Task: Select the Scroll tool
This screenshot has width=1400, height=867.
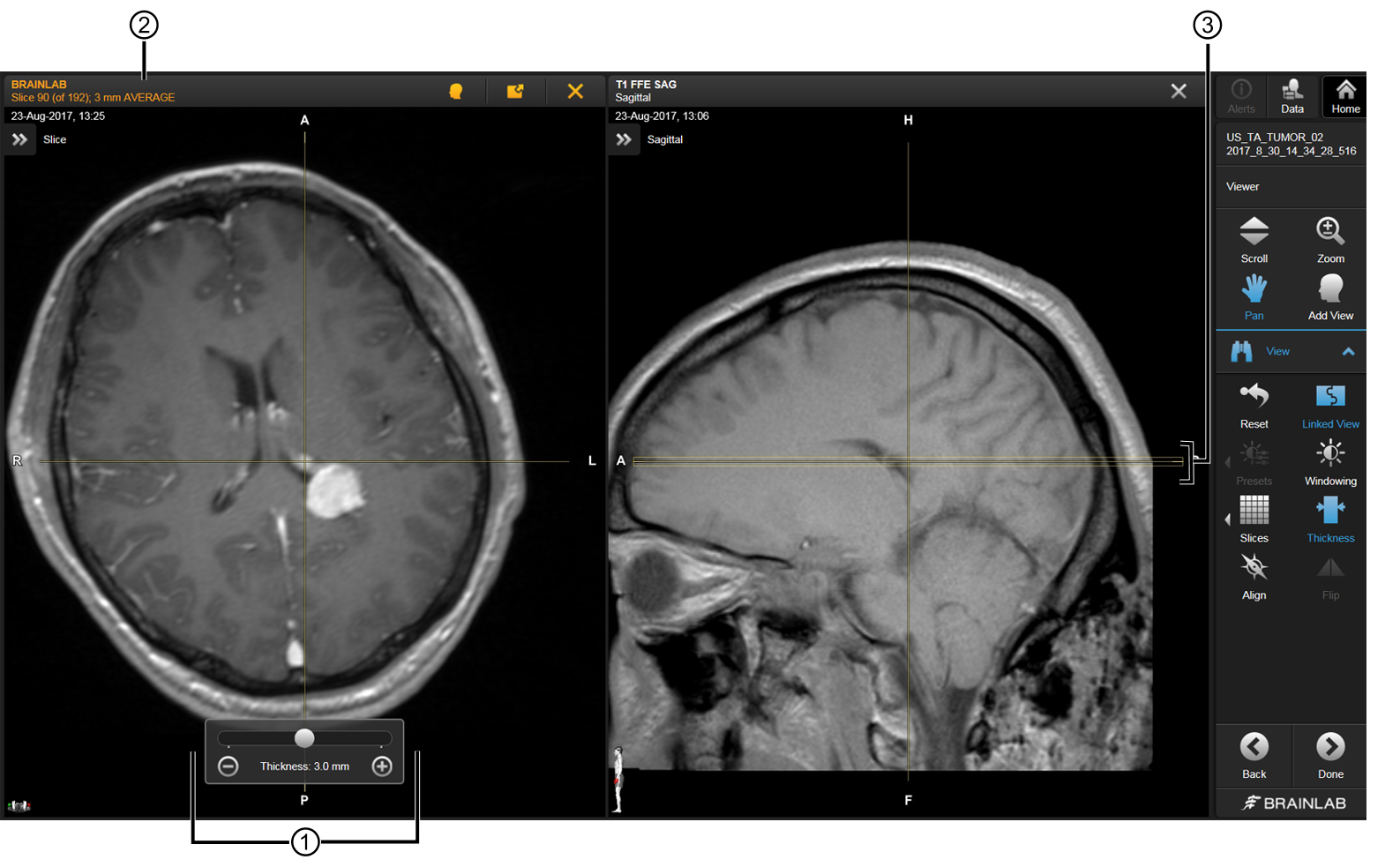Action: [x=1254, y=240]
